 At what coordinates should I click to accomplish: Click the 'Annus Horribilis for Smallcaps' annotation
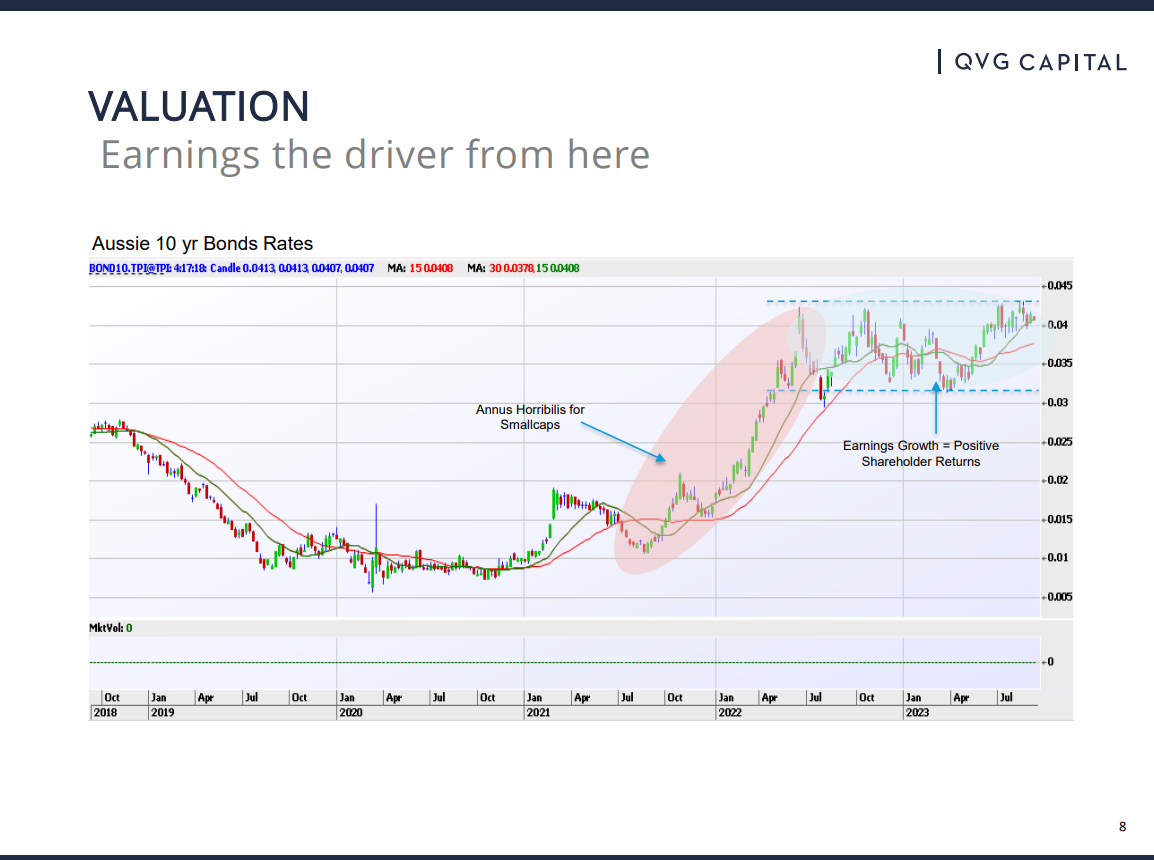(x=529, y=417)
